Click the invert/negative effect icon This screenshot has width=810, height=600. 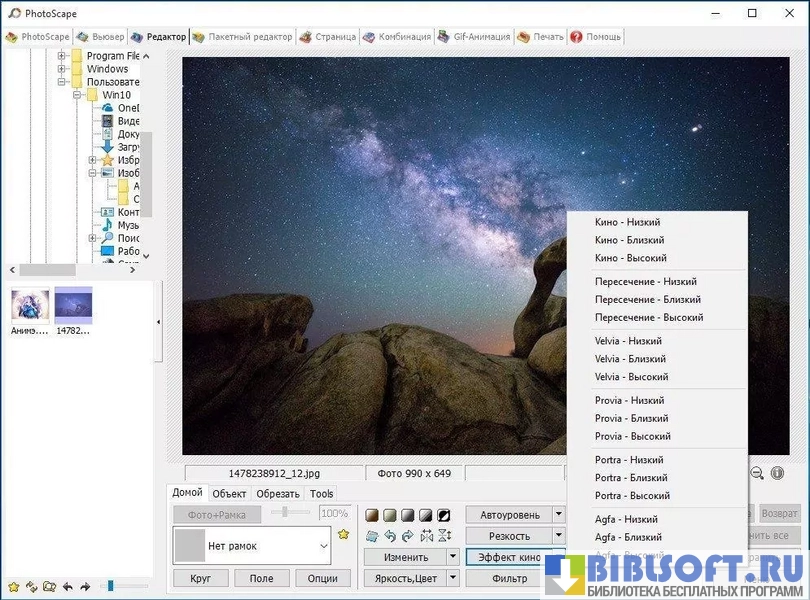[444, 516]
